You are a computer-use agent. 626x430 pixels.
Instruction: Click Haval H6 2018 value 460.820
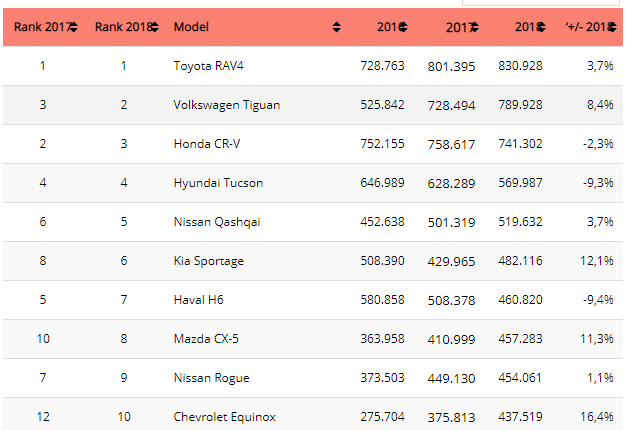(520, 300)
